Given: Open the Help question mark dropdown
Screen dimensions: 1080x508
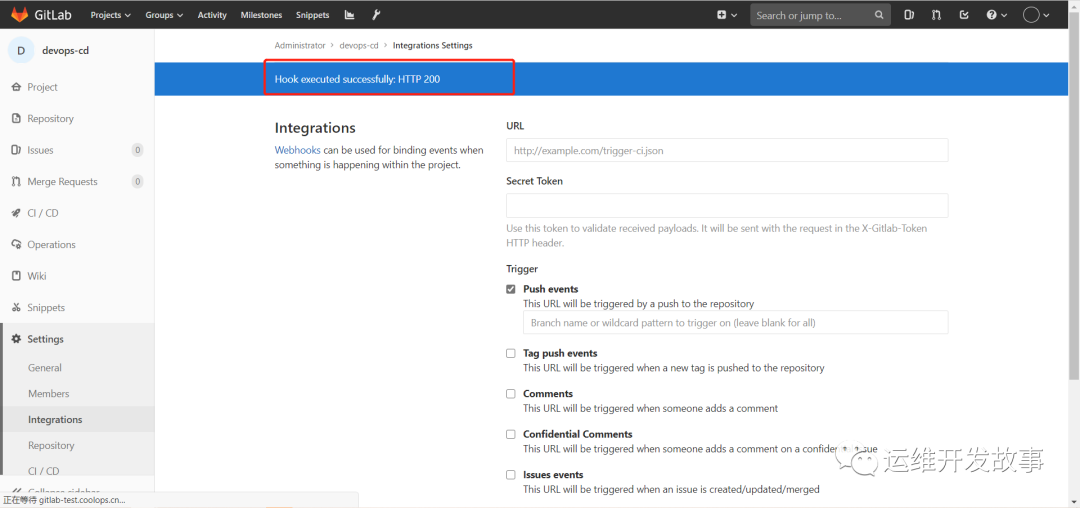Looking at the screenshot, I should pos(997,14).
